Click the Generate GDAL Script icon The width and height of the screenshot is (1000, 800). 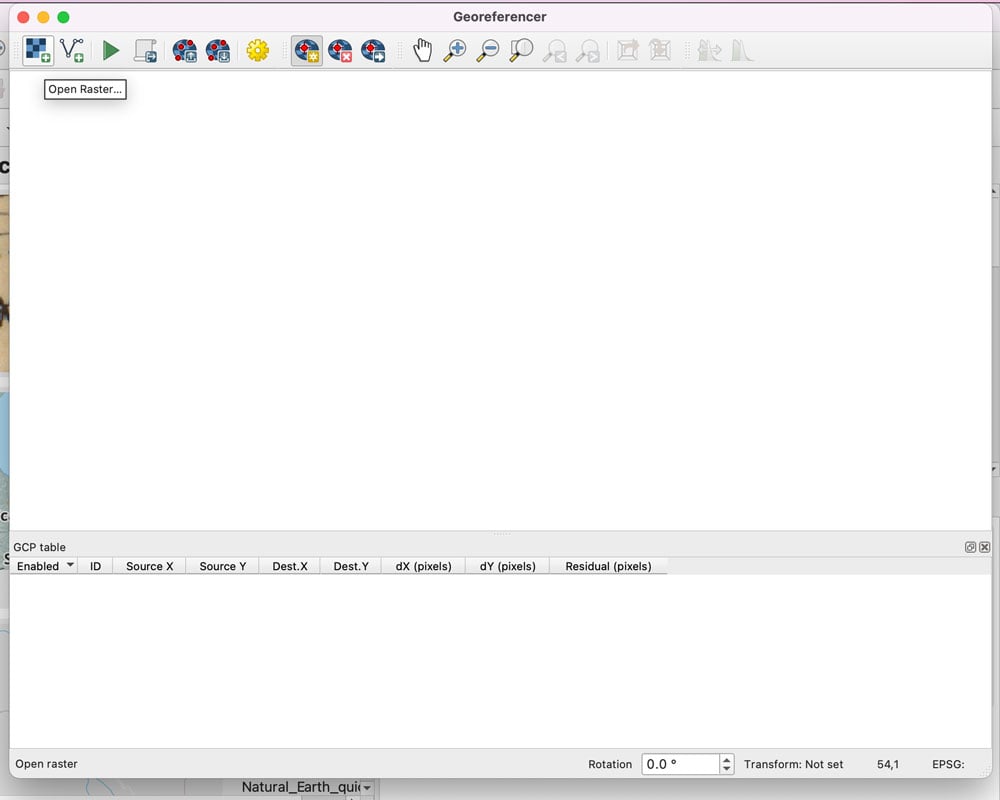146,50
